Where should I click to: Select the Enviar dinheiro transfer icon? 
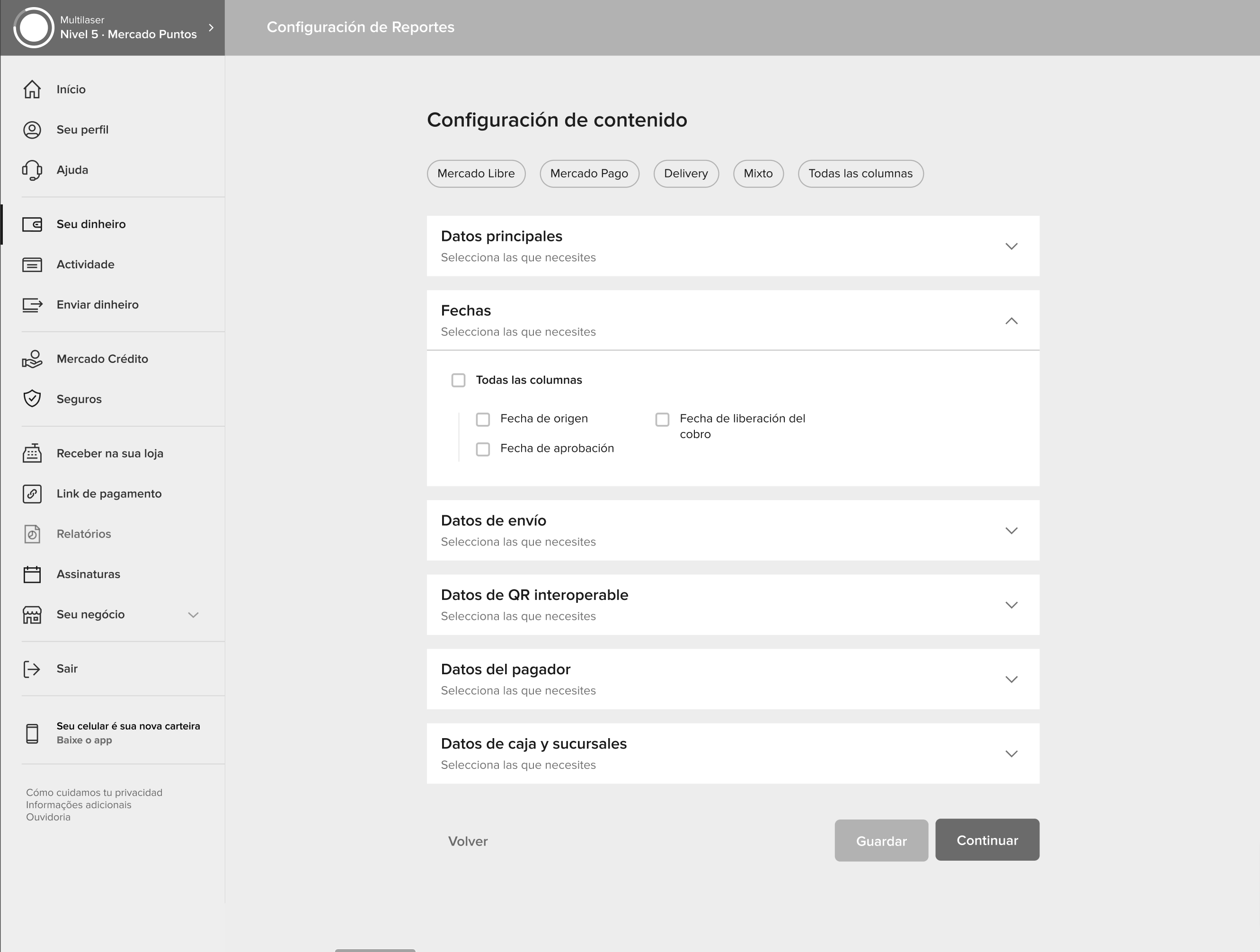point(32,305)
